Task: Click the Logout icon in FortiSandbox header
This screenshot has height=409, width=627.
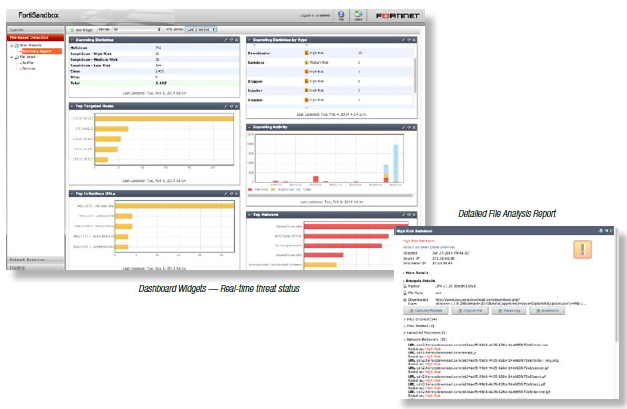Action: [358, 16]
